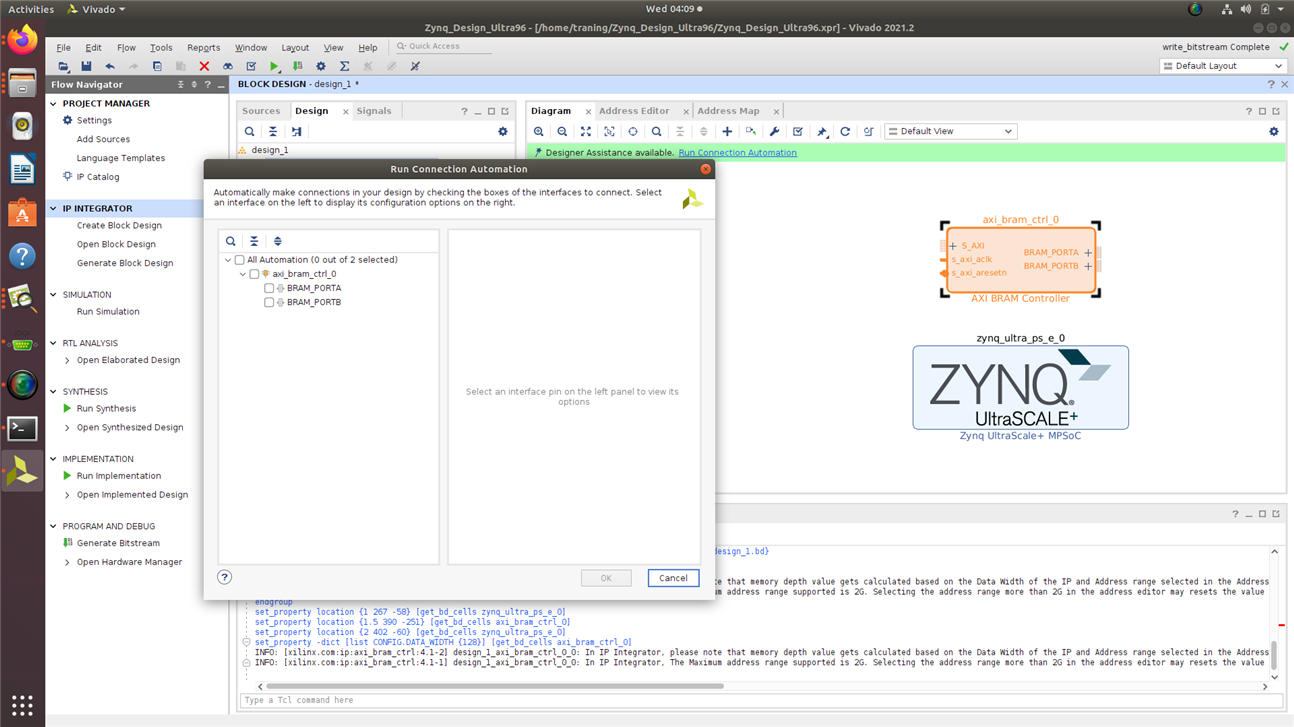Check the axi_bram_ctrl_0 checkbox
The image size is (1294, 727).
[x=254, y=274]
